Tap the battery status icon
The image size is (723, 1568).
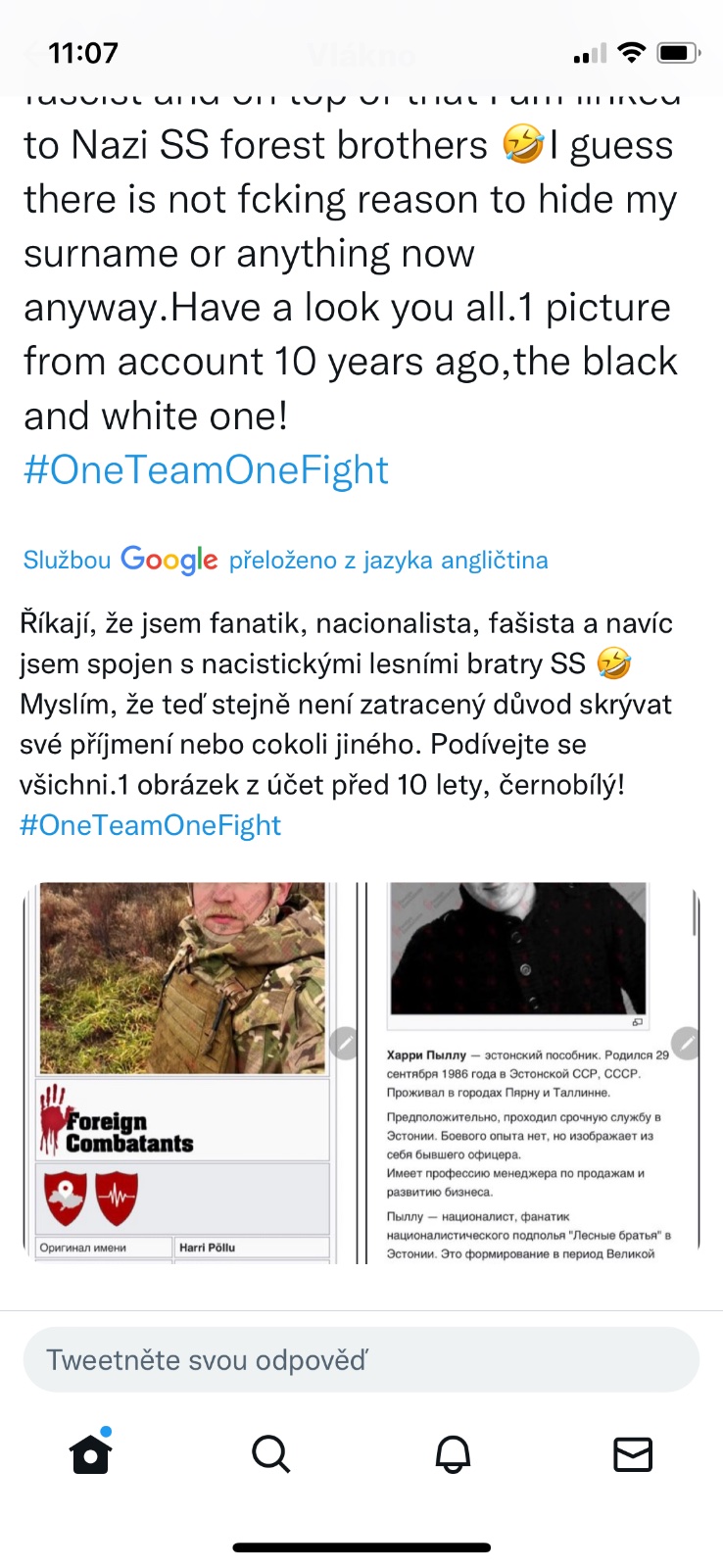tap(679, 53)
